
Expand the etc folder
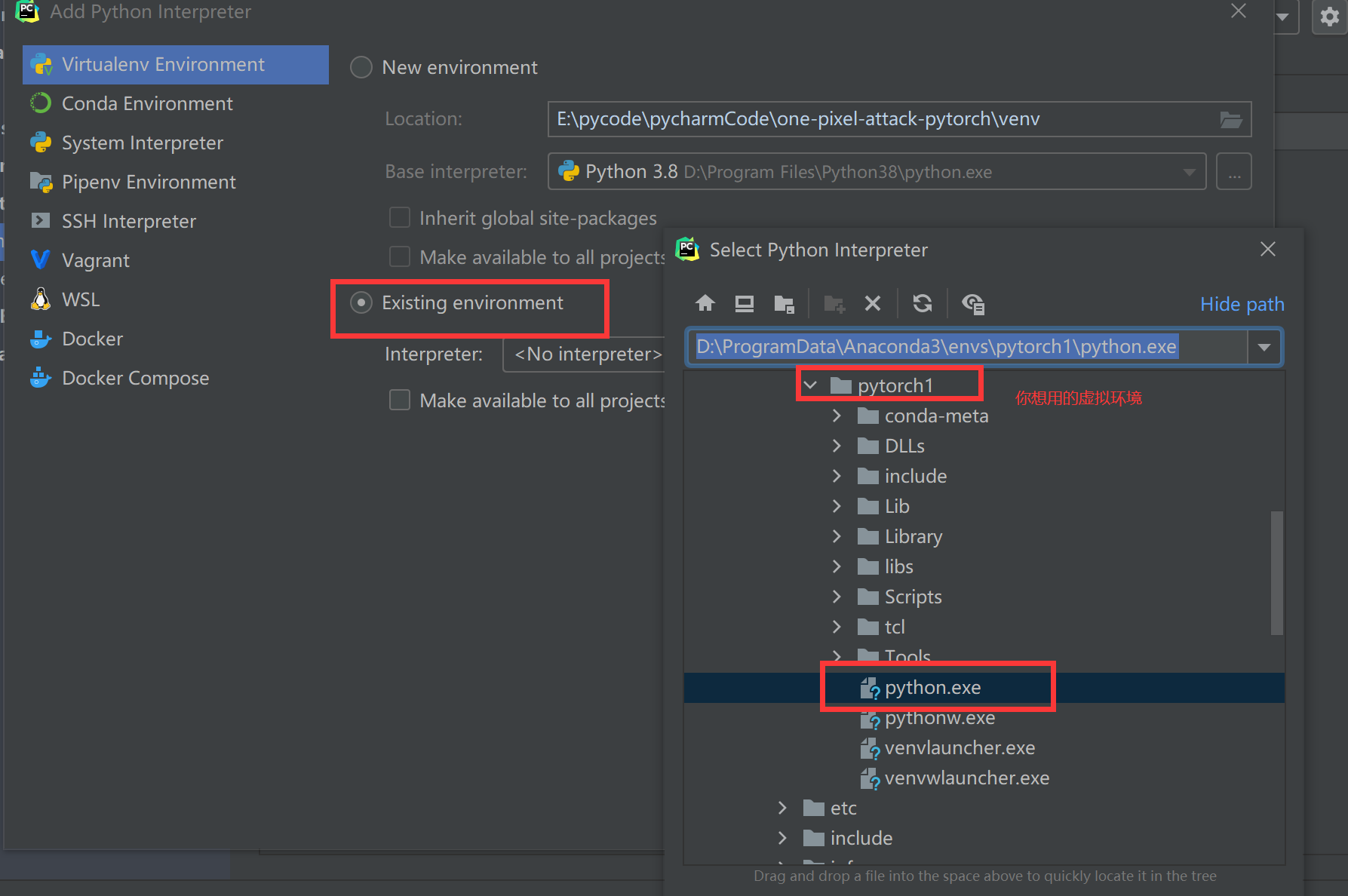(782, 808)
